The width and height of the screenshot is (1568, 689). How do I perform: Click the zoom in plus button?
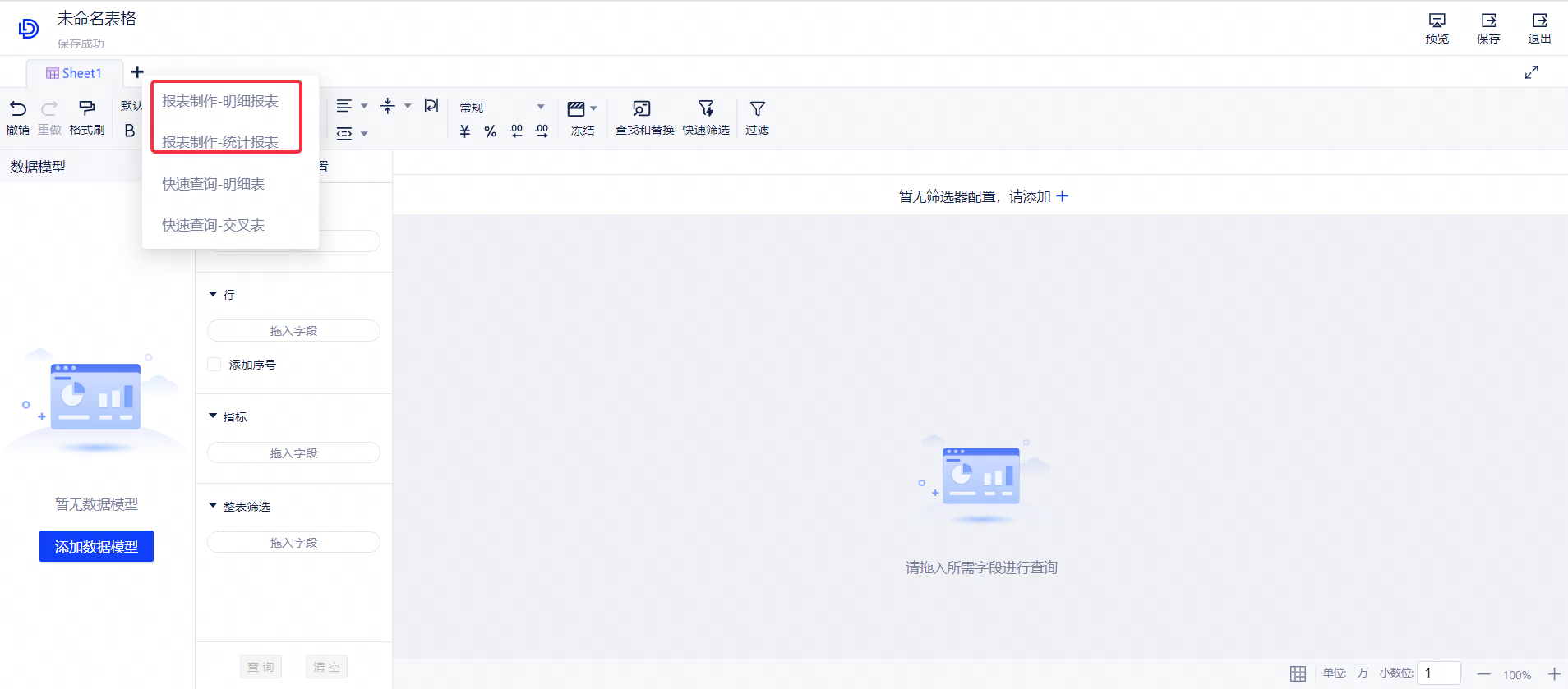point(1554,674)
